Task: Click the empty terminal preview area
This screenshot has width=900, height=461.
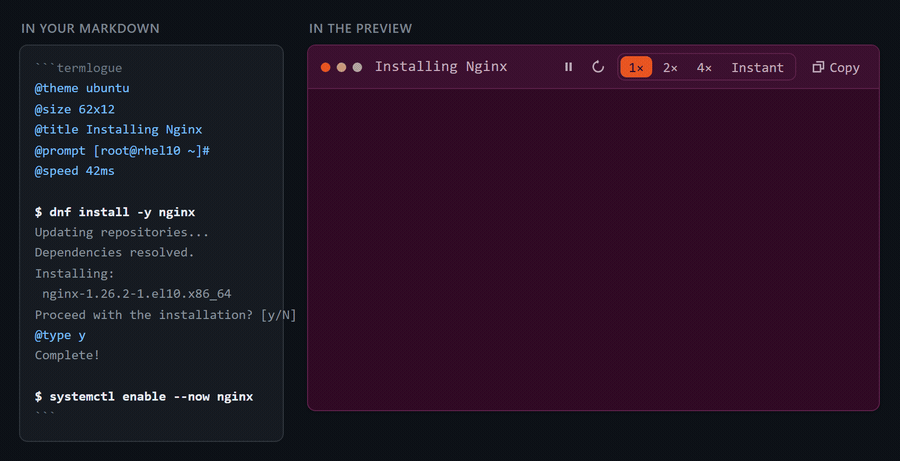Action: click(x=593, y=249)
